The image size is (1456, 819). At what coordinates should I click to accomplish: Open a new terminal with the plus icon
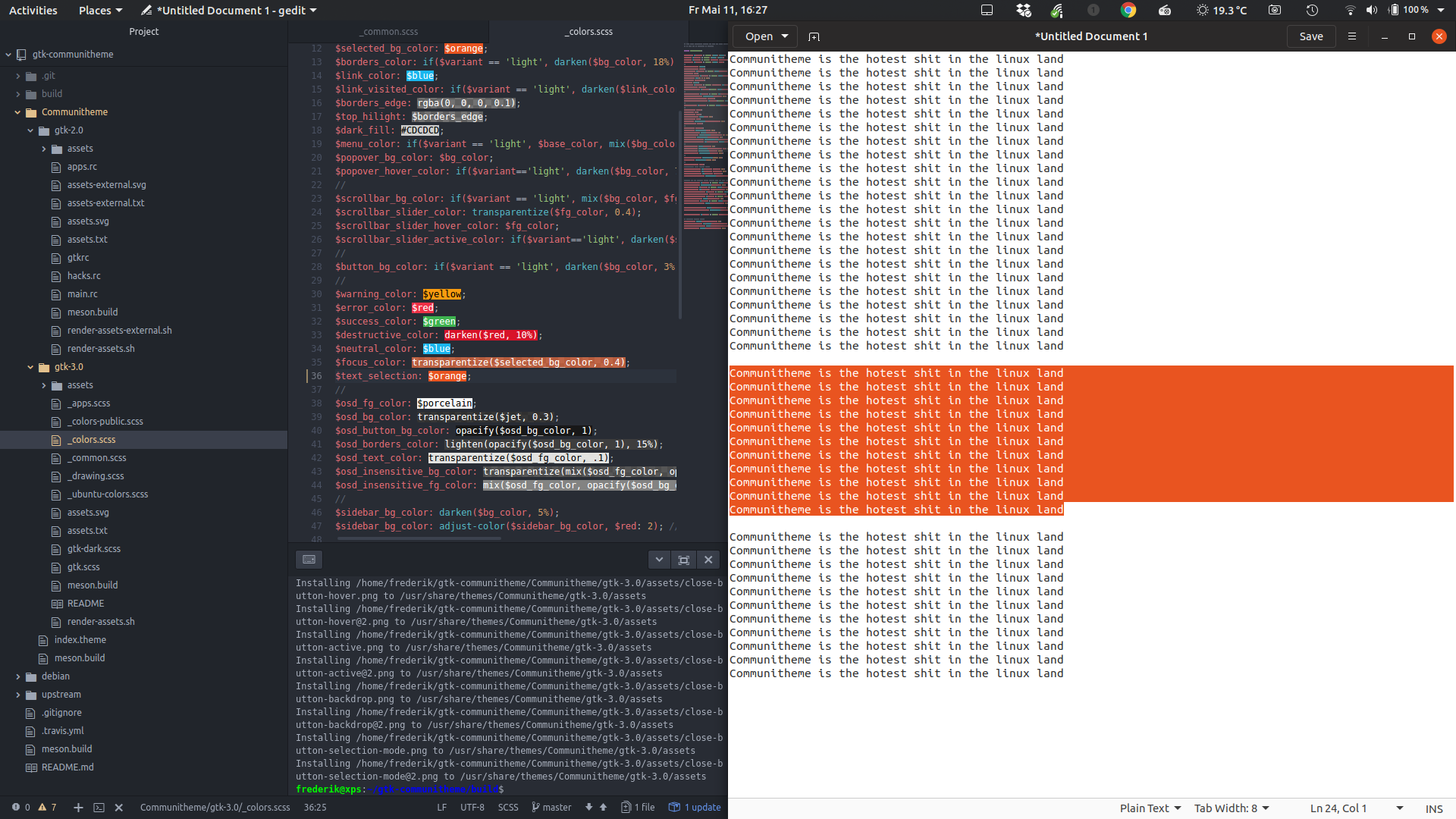[x=77, y=808]
